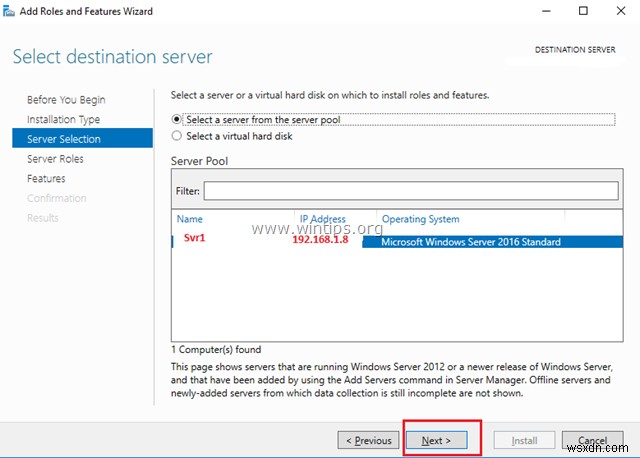640x458 pixels.
Task: Click the wizard icon in title bar
Action: tap(10, 10)
